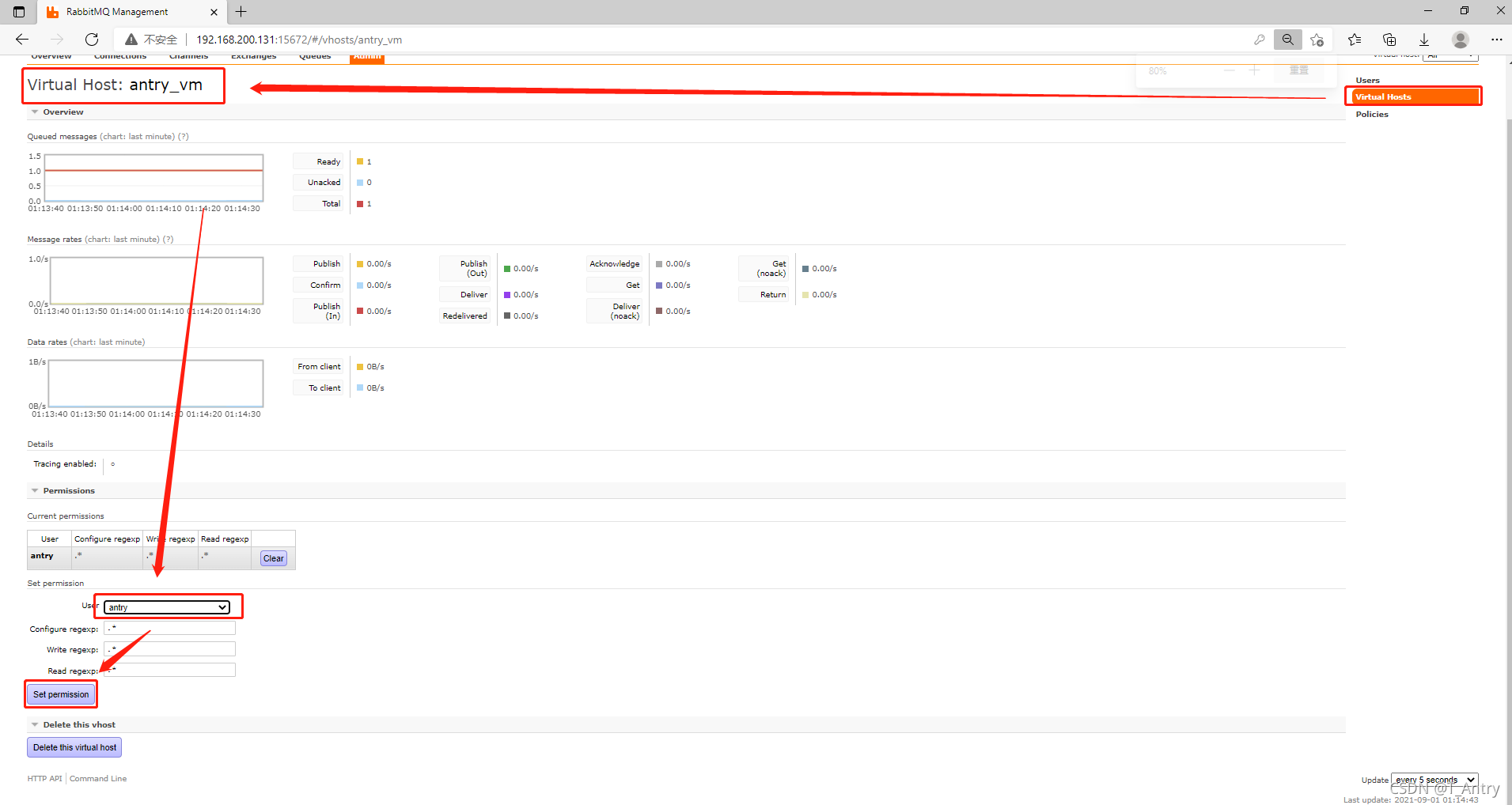
Task: Clear permissions for user antry
Action: 274,558
